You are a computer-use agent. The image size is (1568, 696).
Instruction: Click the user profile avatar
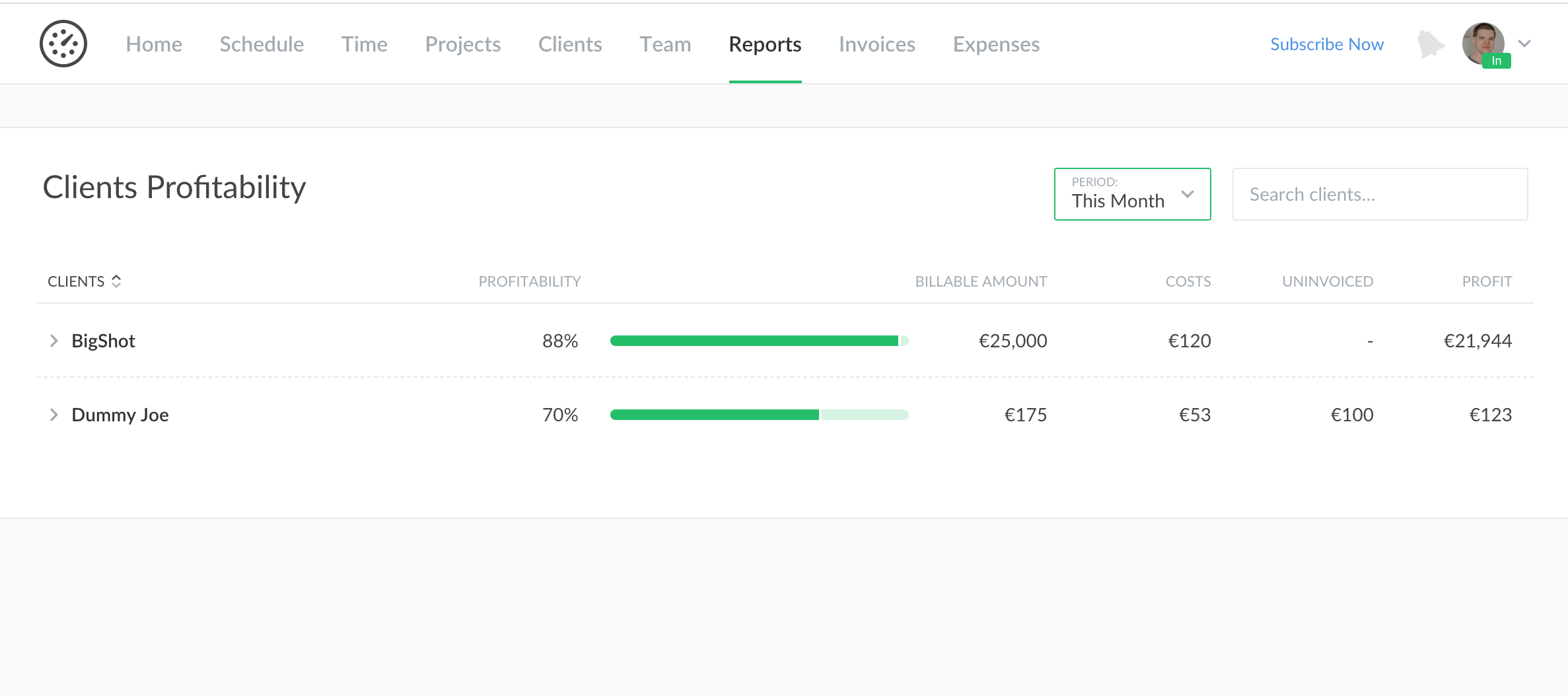click(x=1483, y=44)
